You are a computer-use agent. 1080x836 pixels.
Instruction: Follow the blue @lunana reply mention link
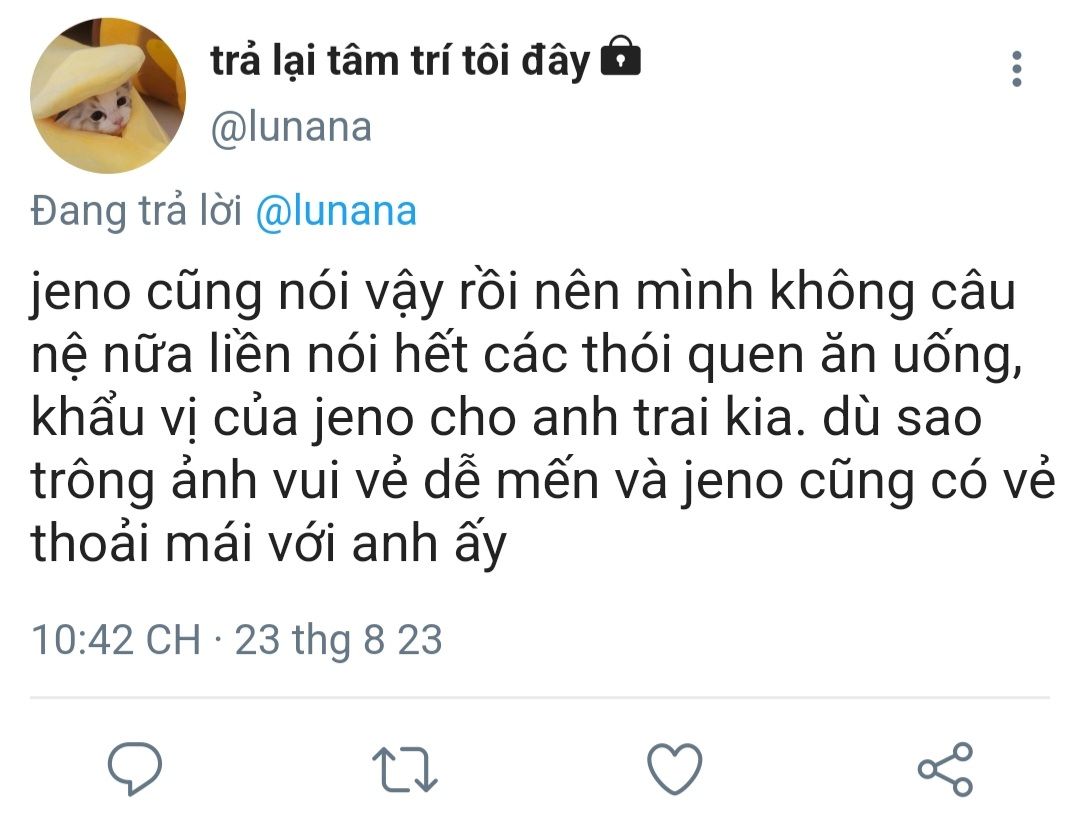[336, 211]
